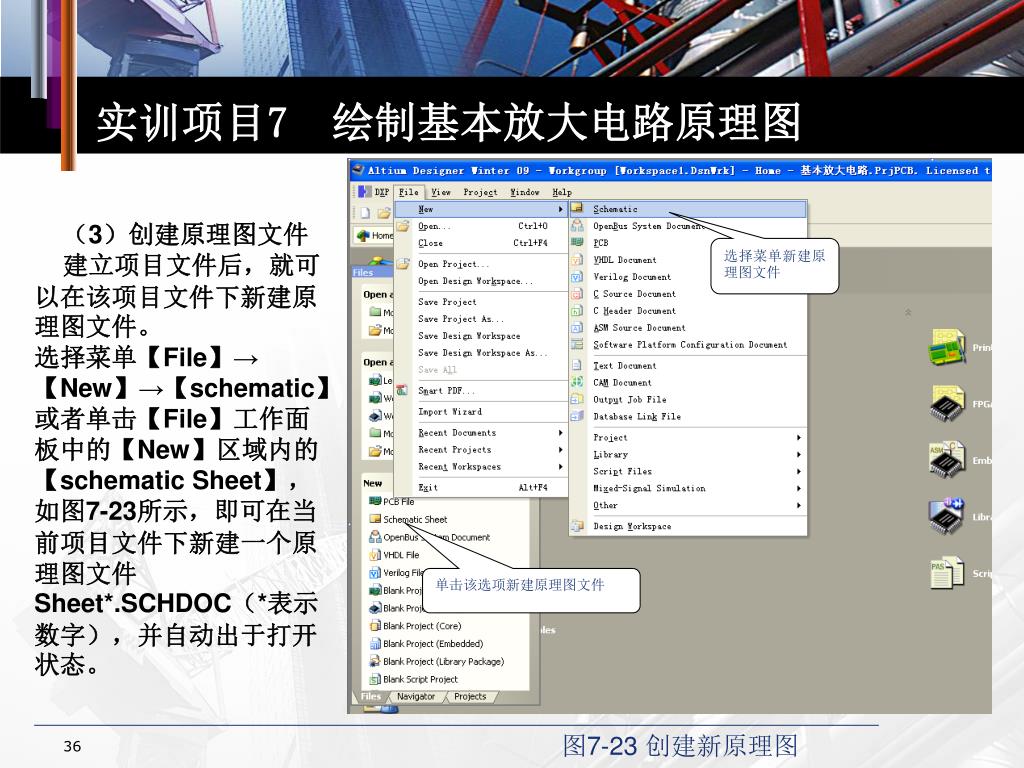
Task: Expand Recent Projects submenu arrow
Action: point(560,450)
